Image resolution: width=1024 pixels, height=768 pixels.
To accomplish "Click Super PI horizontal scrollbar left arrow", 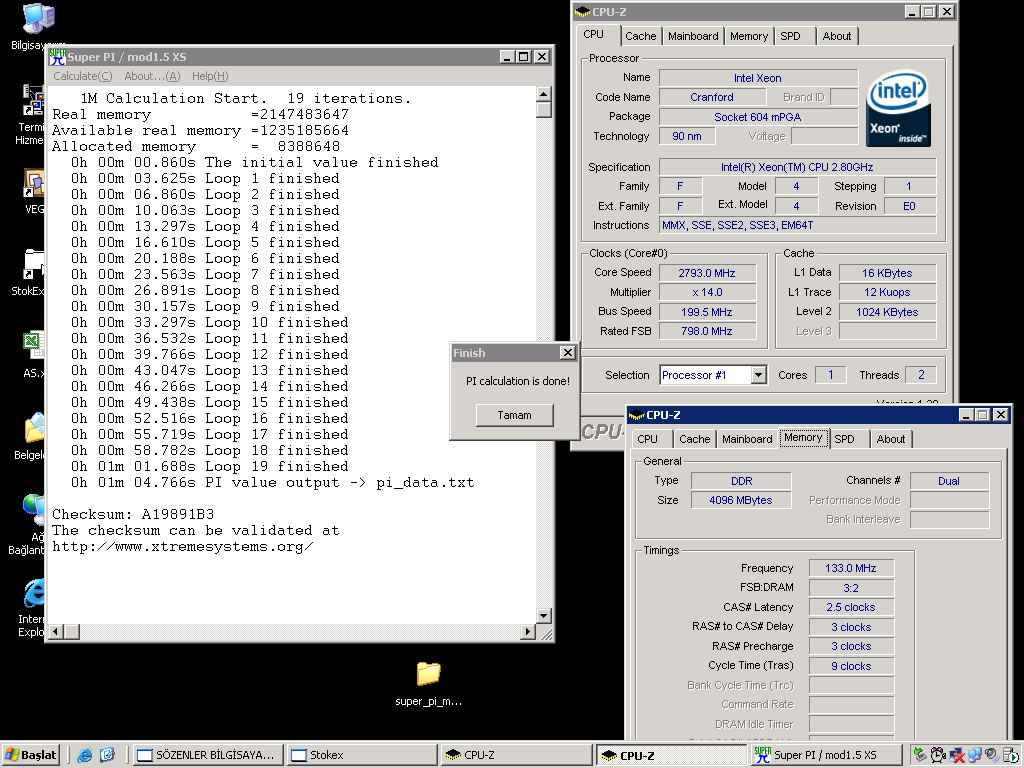I will pos(56,631).
